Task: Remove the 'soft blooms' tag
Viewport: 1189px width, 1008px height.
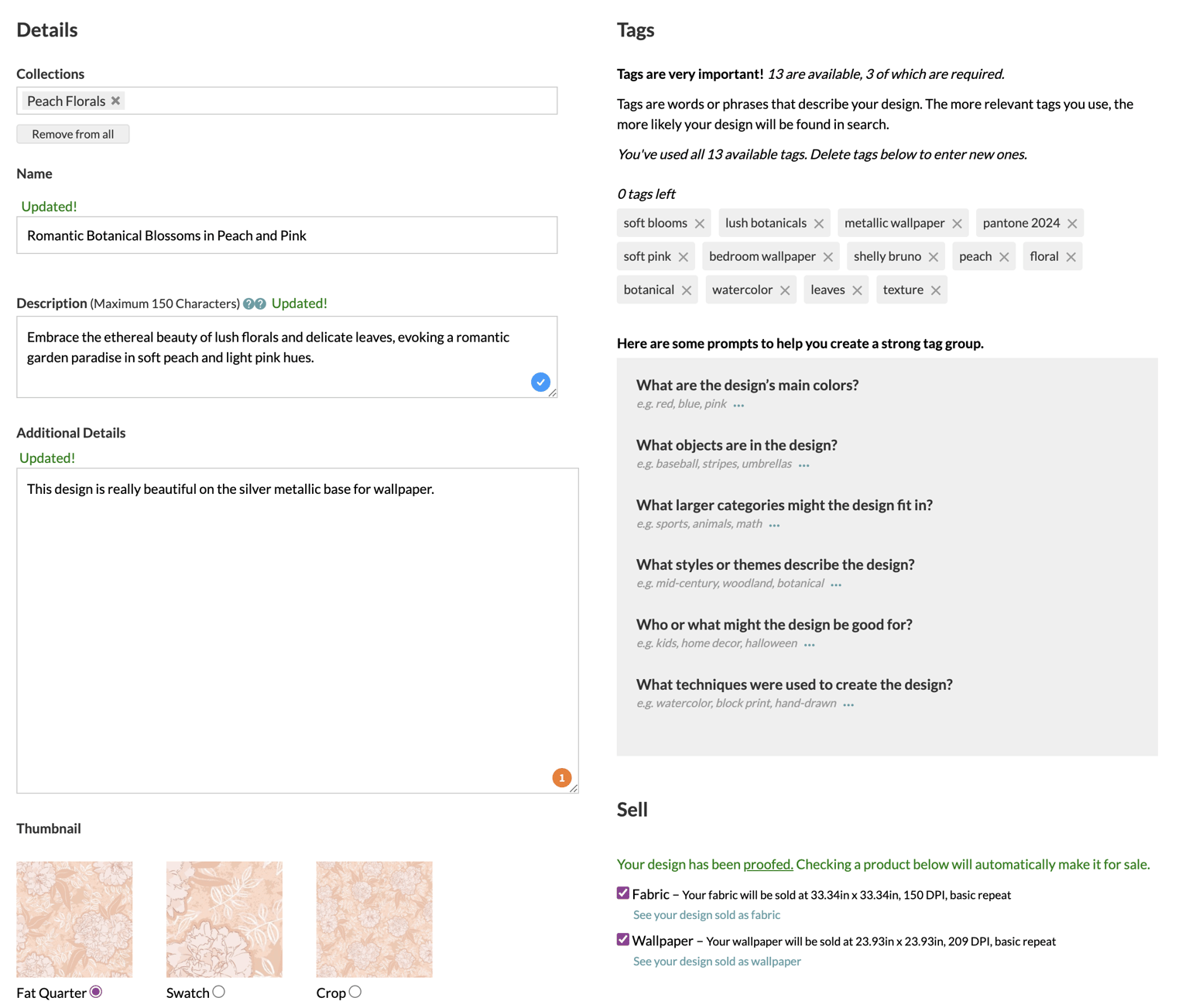Action: [700, 224]
